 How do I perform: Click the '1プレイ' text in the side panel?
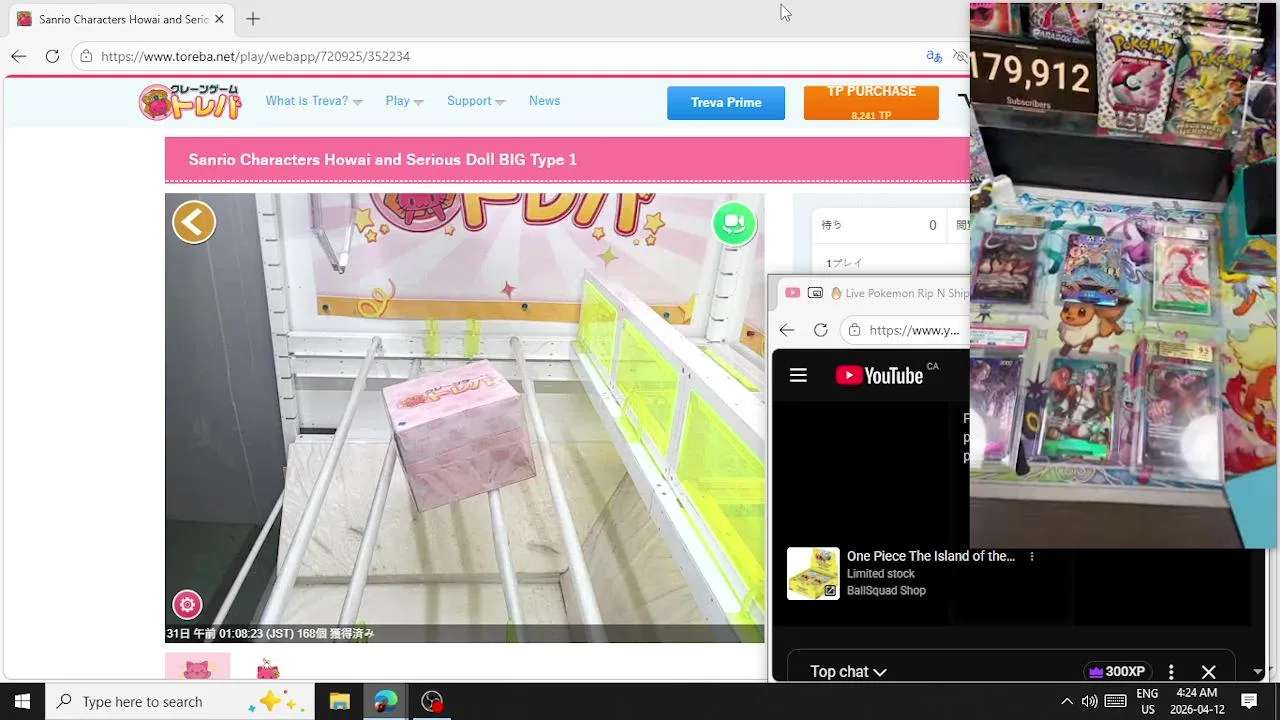[844, 264]
